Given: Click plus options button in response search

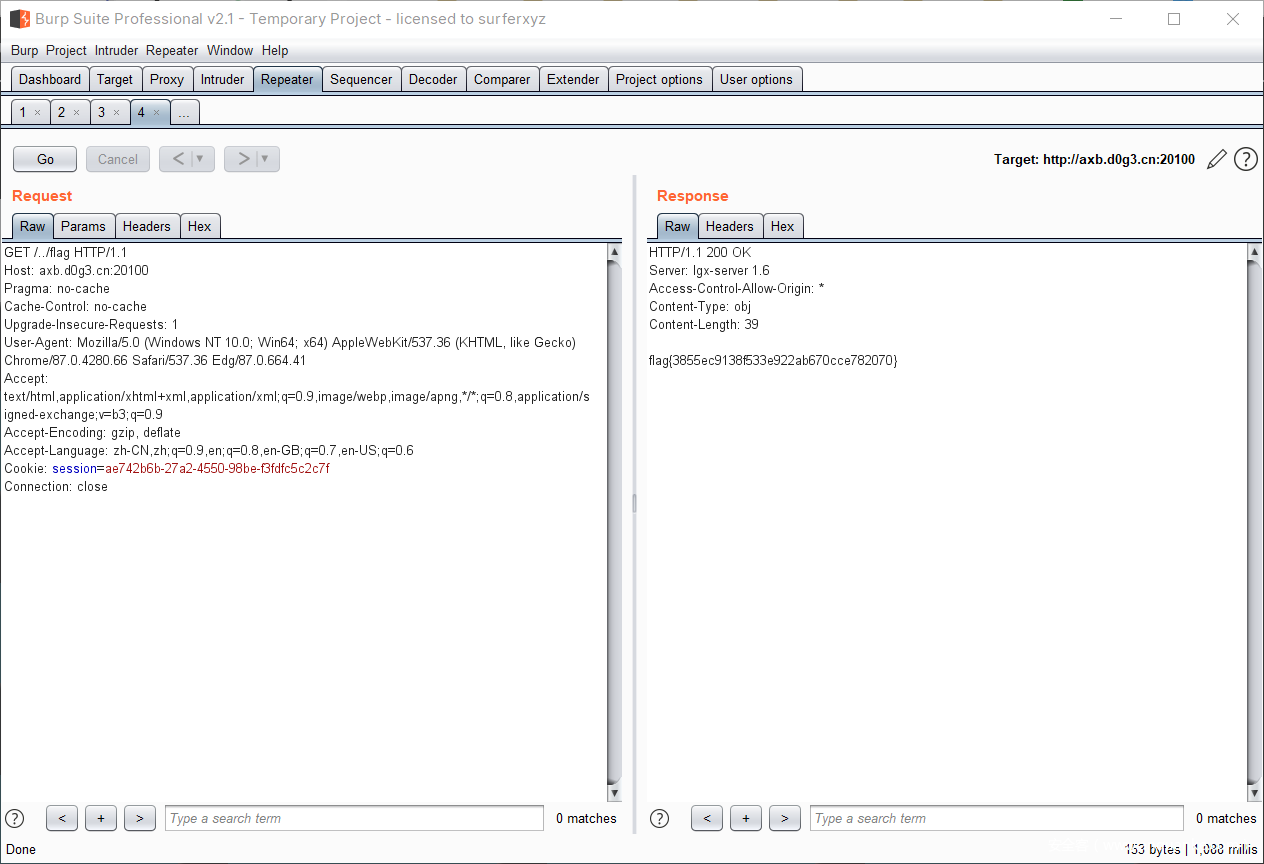Looking at the screenshot, I should [x=746, y=818].
